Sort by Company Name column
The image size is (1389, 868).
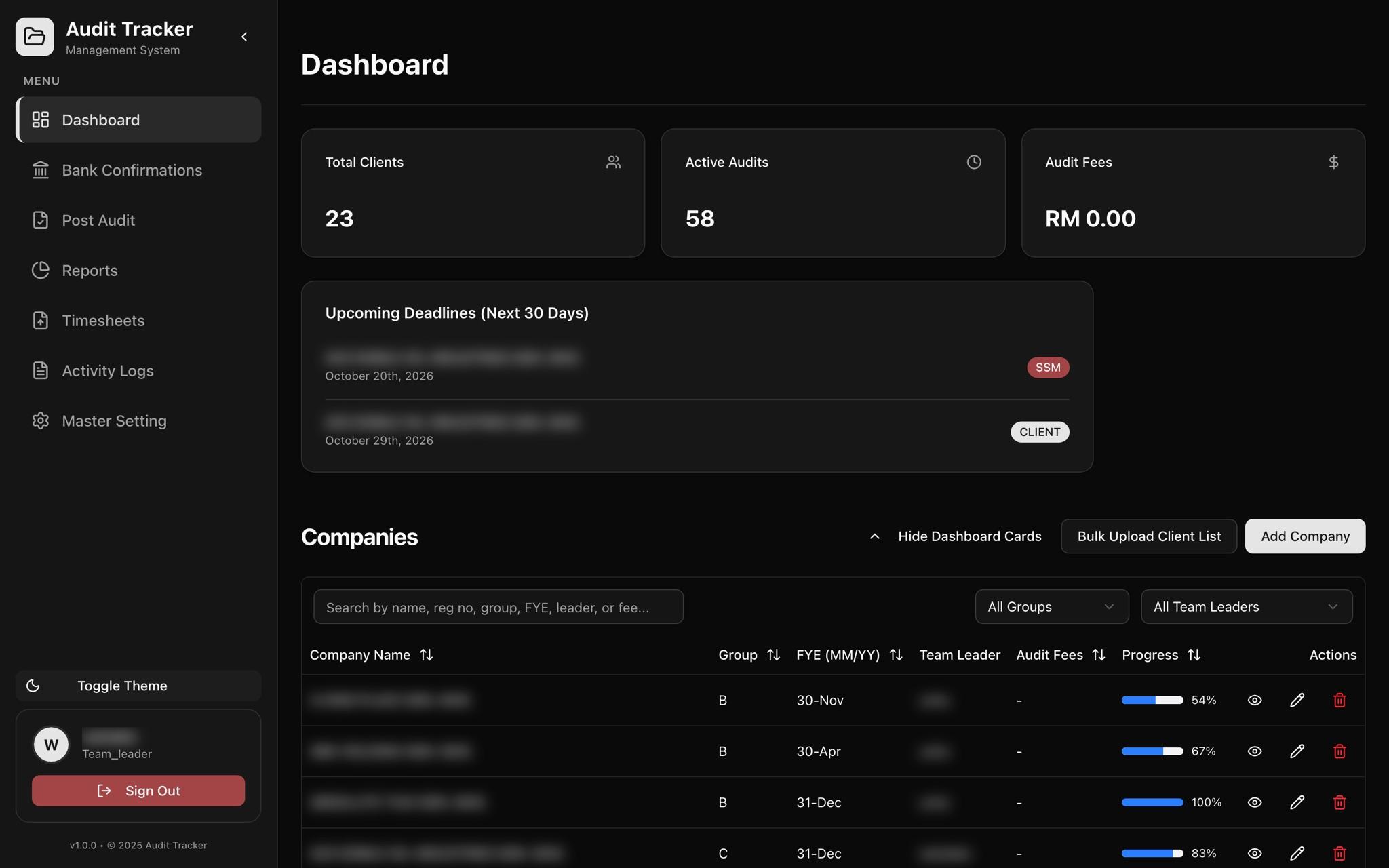click(372, 655)
